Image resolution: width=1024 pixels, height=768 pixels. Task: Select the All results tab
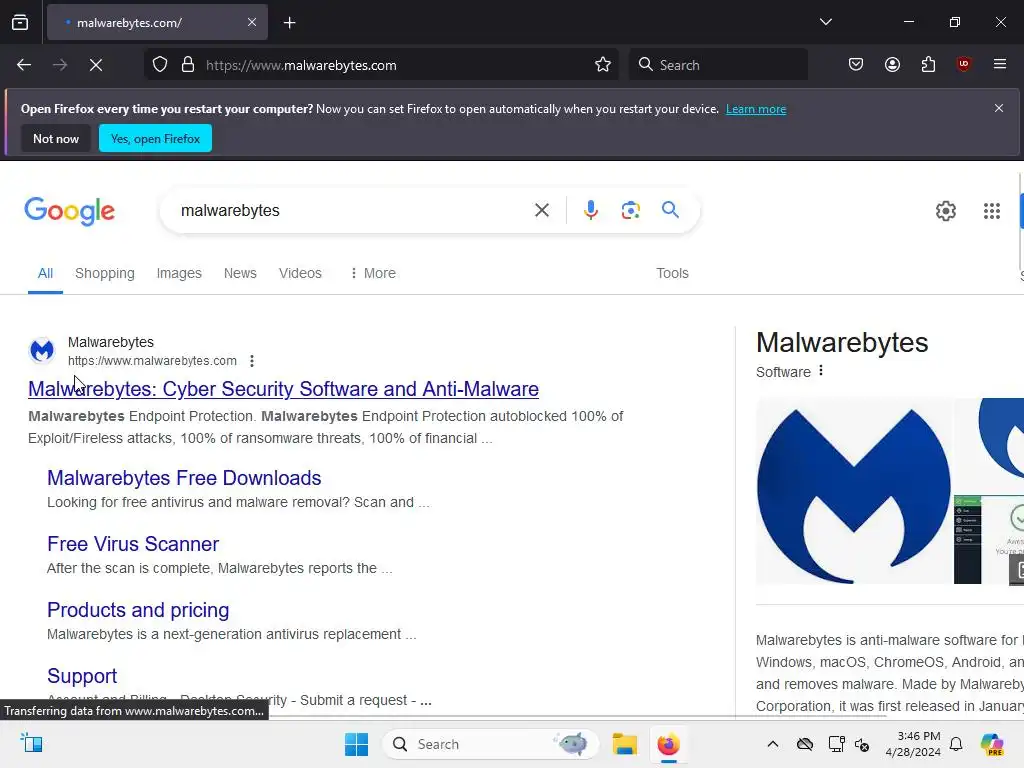click(45, 273)
